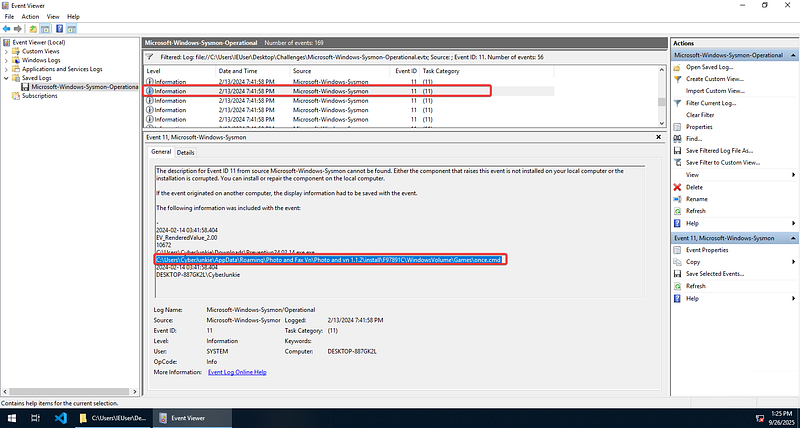
Task: Toggle the Show/Hide Console Tree toolbar icon
Action: tap(45, 29)
